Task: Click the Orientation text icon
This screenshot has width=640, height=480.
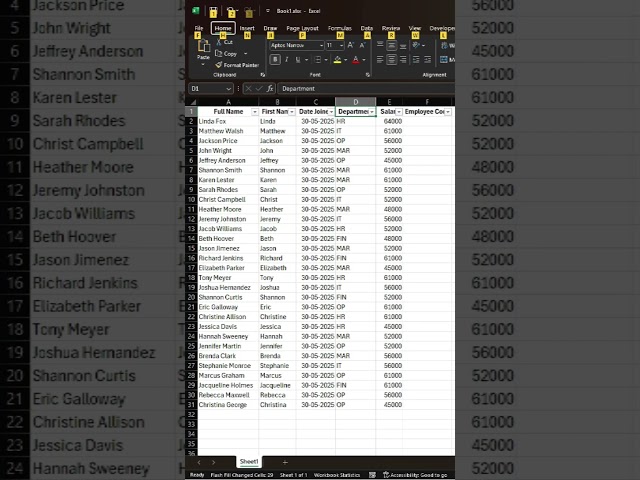Action: 416,45
